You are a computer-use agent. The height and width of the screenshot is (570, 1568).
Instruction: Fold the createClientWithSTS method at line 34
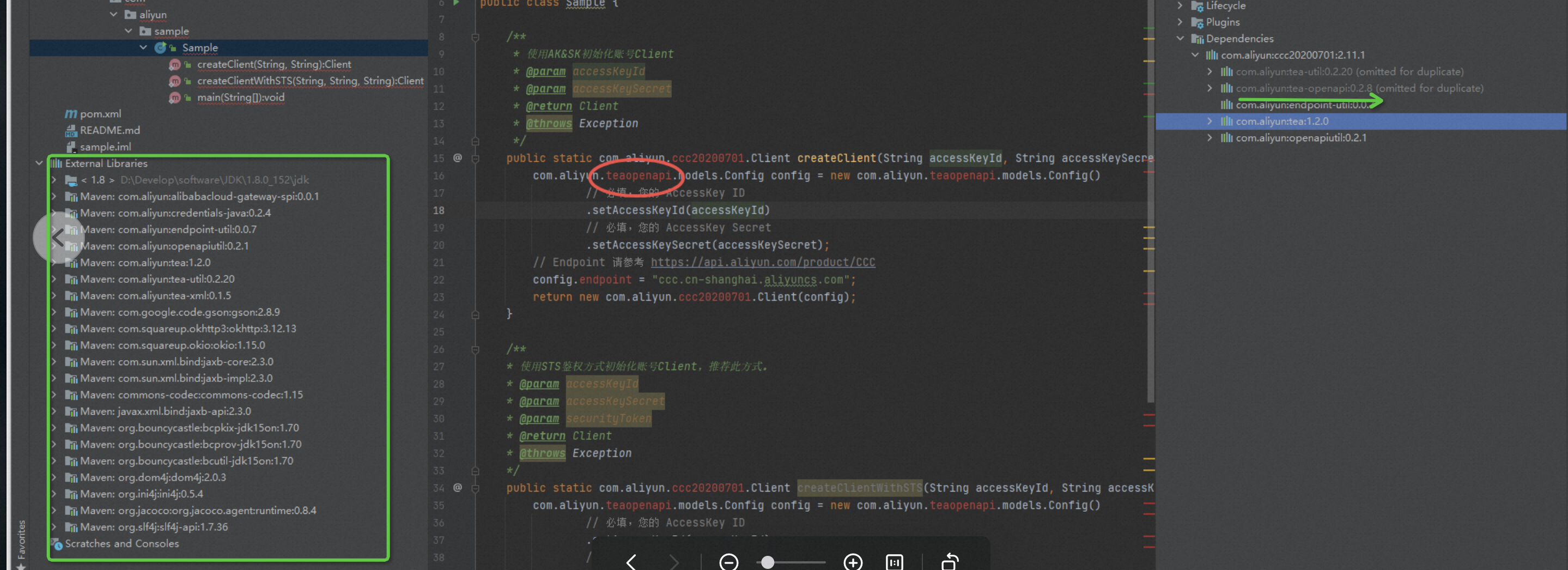[x=476, y=488]
